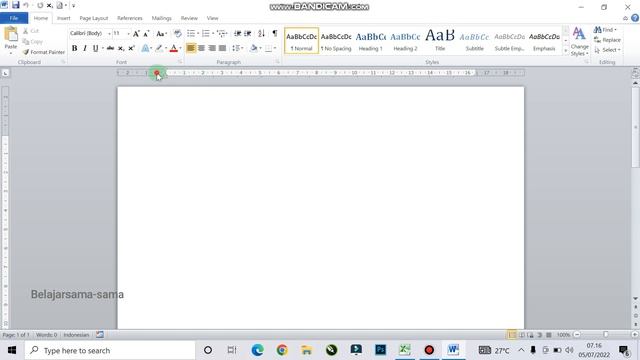Click Text Effects icon

pos(145,48)
